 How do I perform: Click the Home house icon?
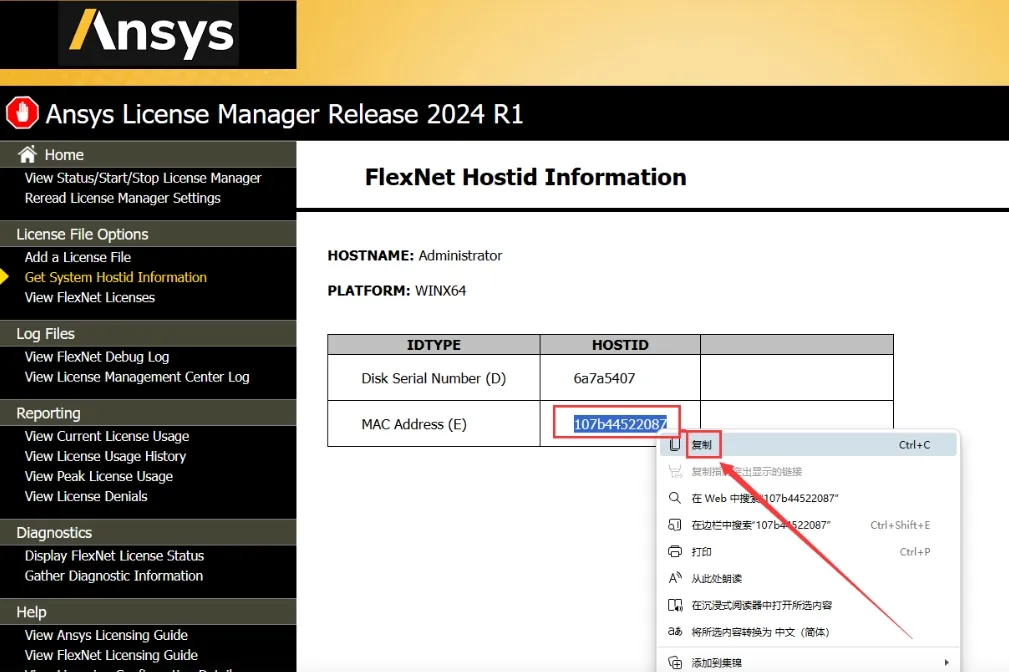[x=27, y=154]
